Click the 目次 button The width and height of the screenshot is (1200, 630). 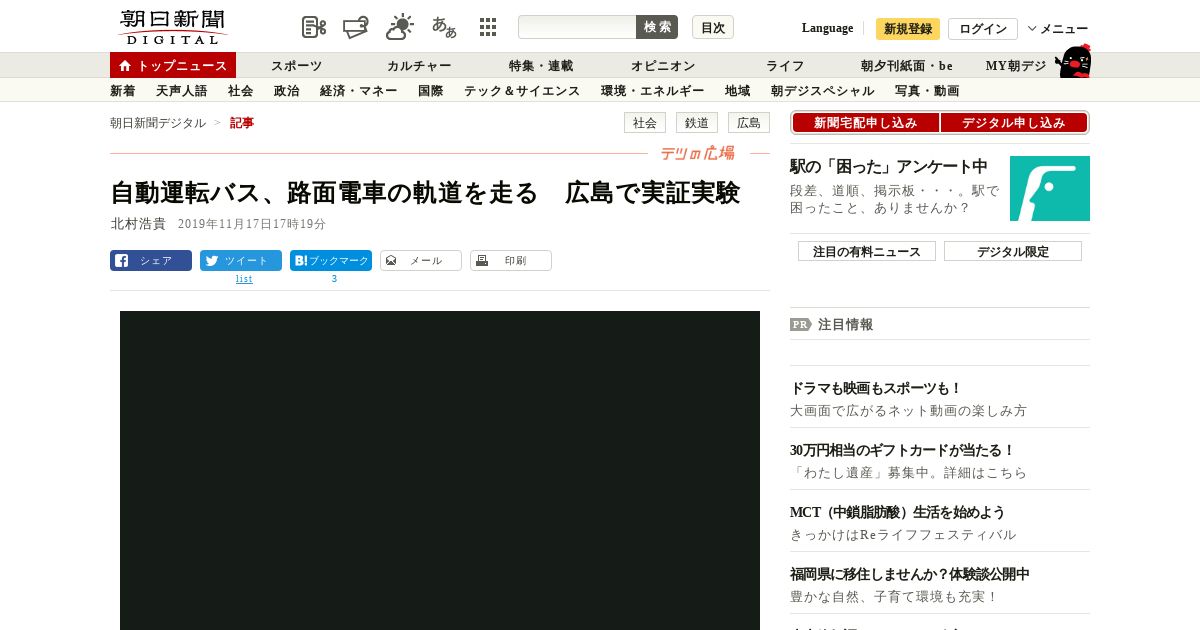[713, 27]
